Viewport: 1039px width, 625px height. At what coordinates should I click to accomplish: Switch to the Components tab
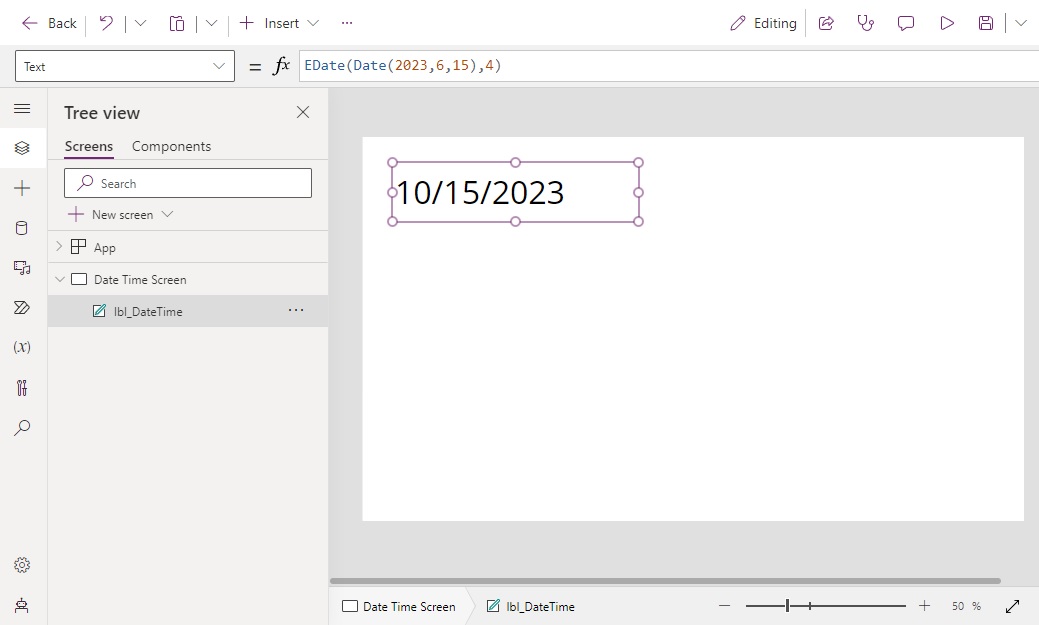click(171, 146)
